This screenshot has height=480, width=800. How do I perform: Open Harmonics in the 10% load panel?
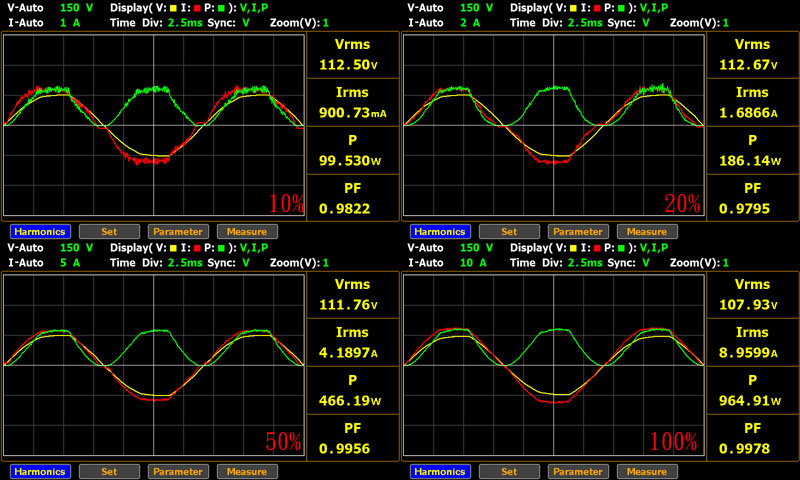pyautogui.click(x=40, y=232)
